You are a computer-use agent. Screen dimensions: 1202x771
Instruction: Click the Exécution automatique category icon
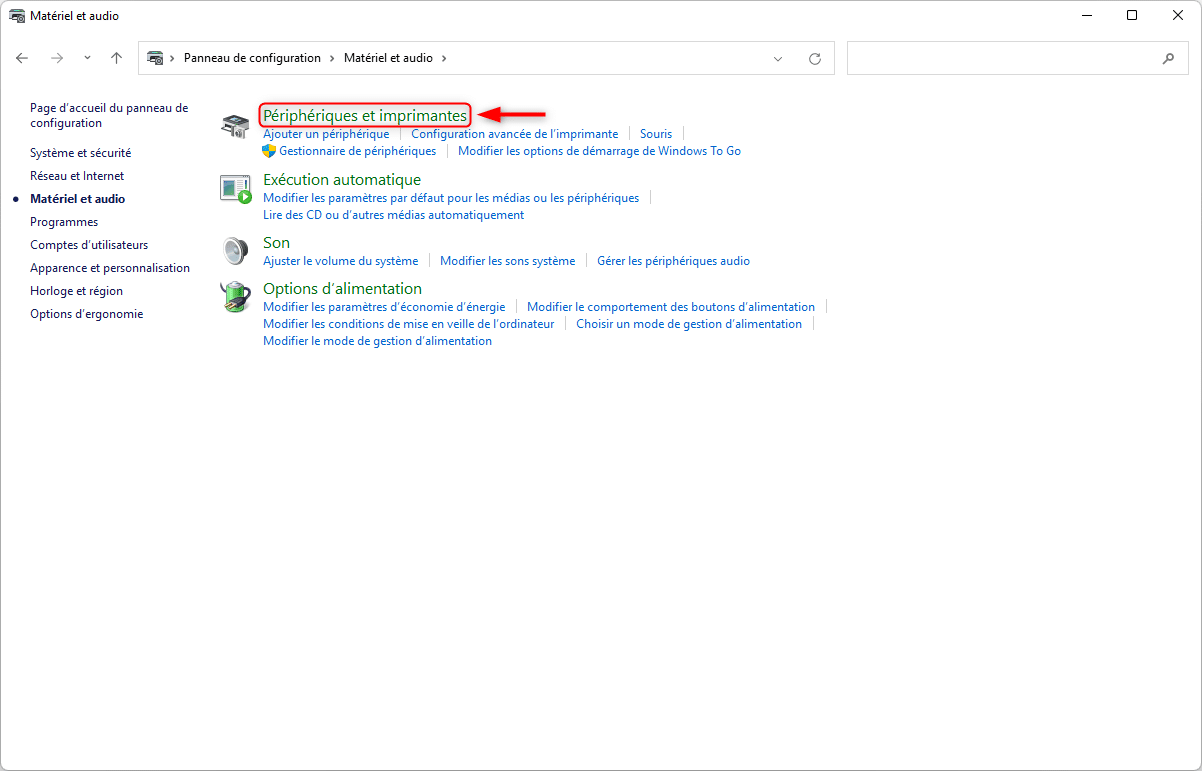[x=235, y=188]
